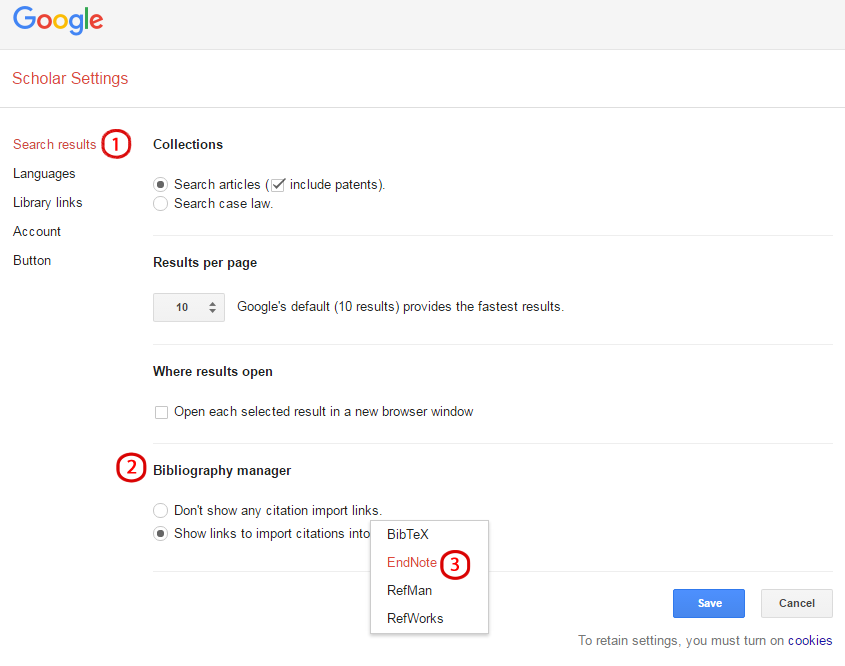Open the Account settings section
This screenshot has height=666, width=845.
pyautogui.click(x=37, y=232)
